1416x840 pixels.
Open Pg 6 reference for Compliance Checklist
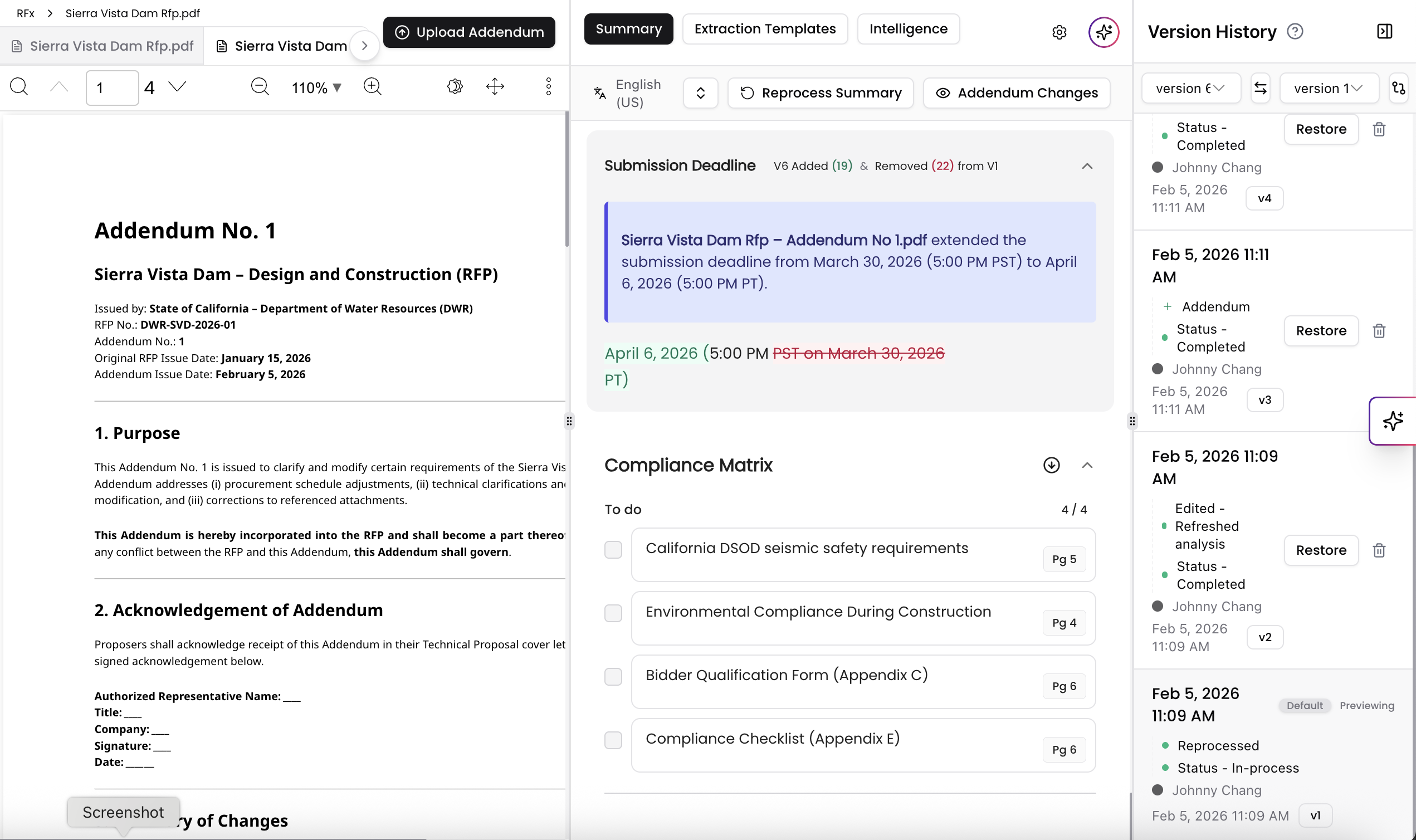[x=1064, y=749]
